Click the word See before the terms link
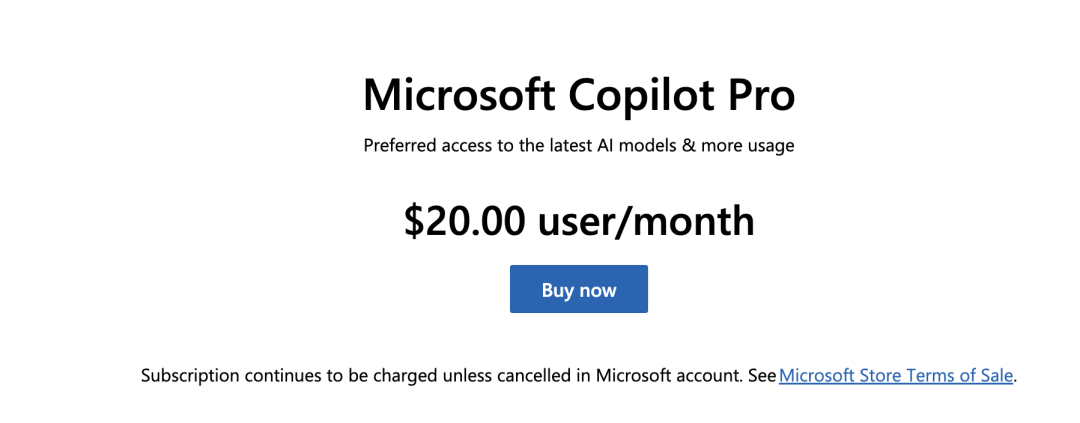Viewport: 1080px width, 423px height. (x=761, y=376)
